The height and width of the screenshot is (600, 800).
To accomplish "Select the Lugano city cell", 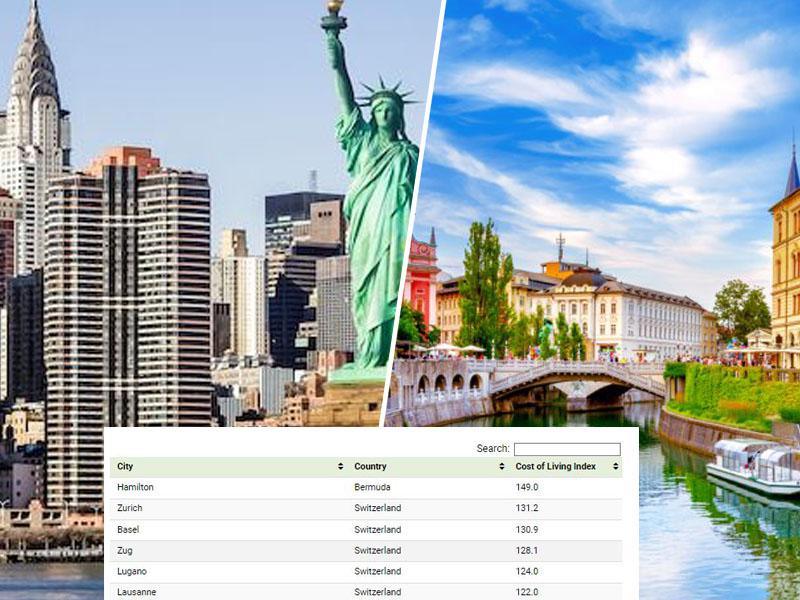I will click(x=132, y=571).
